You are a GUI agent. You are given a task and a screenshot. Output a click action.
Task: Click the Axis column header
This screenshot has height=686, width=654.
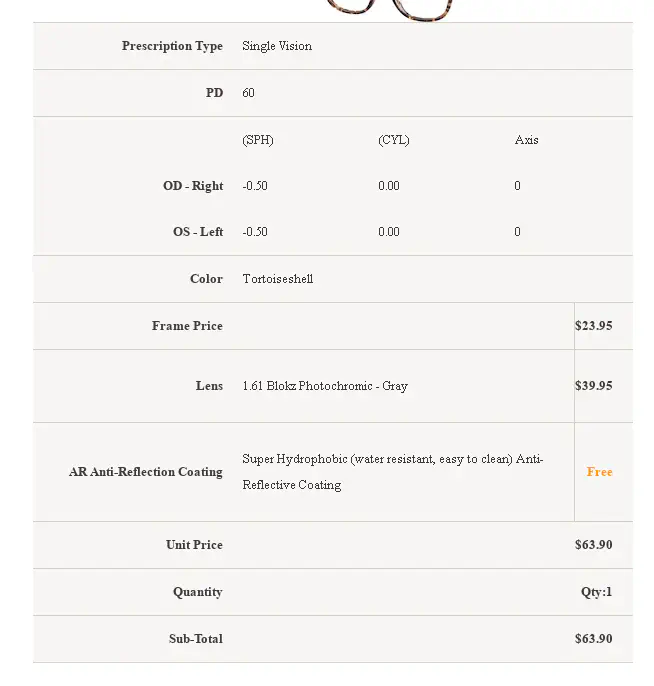point(526,140)
